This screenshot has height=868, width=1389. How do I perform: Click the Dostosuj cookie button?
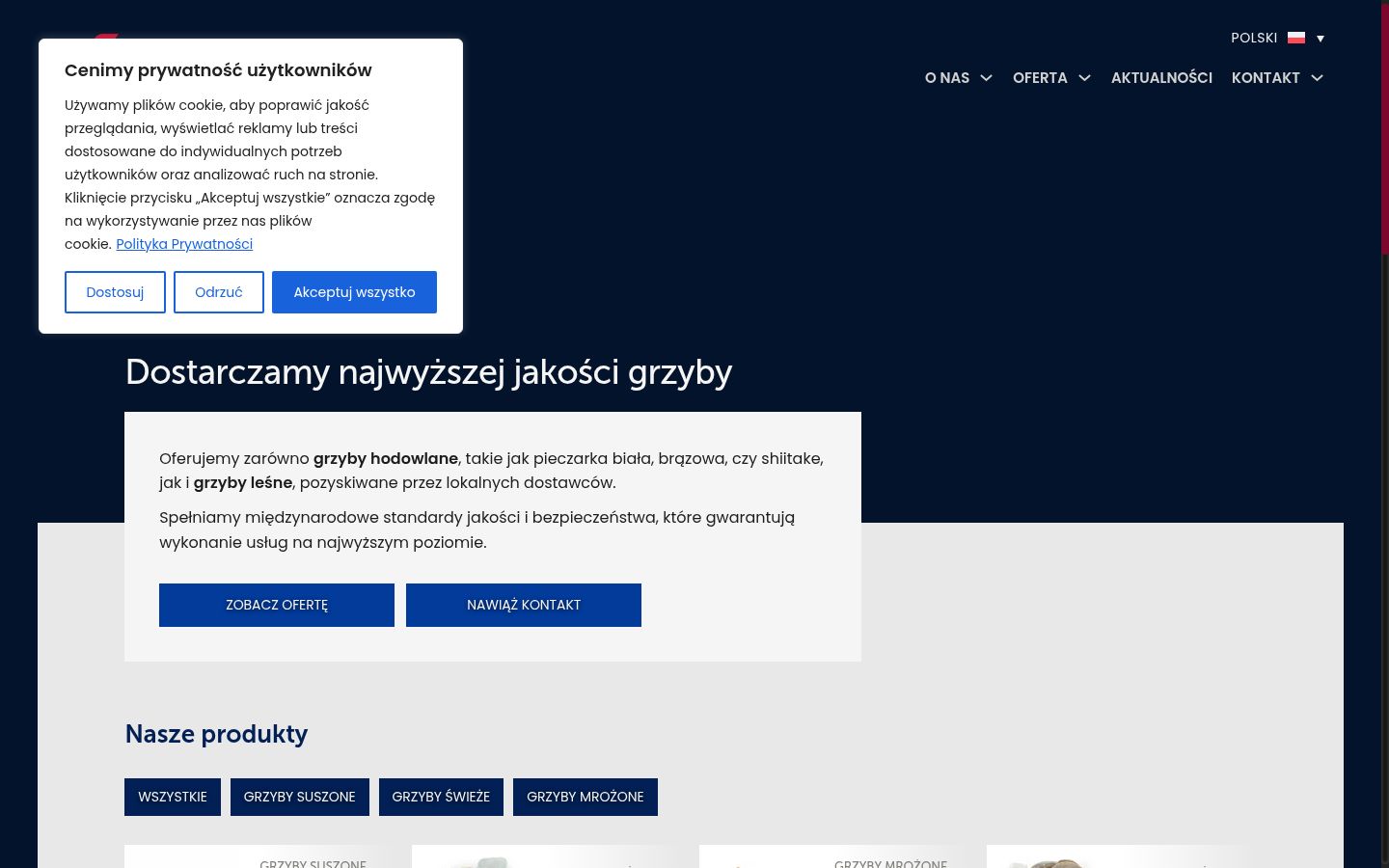115,292
